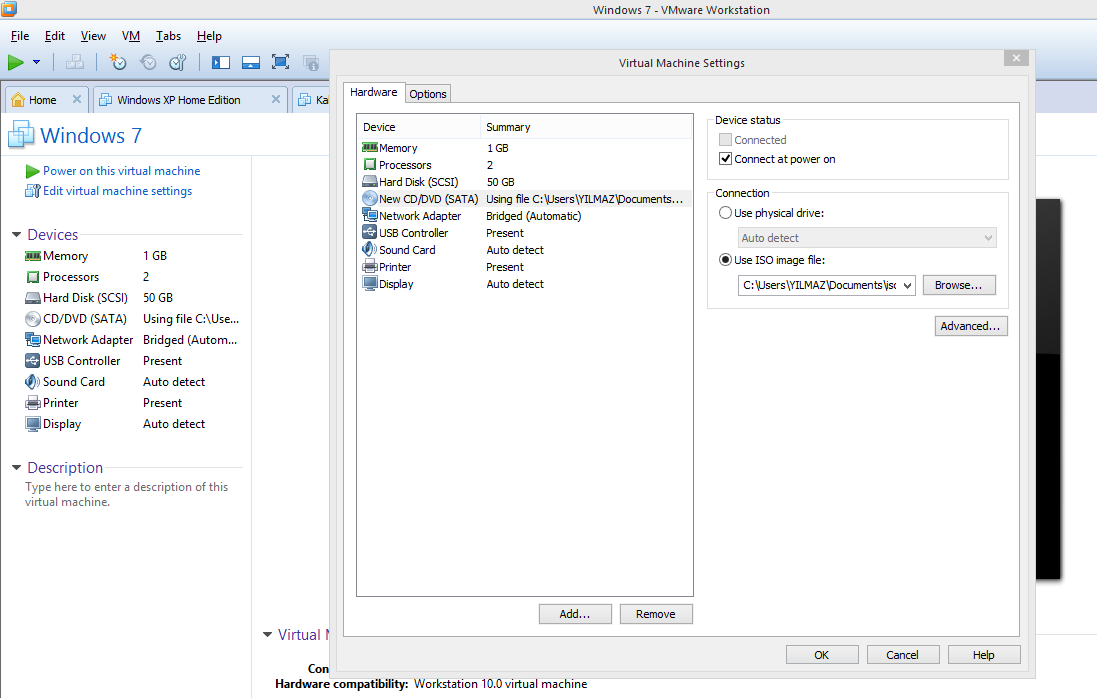This screenshot has height=698, width=1097.
Task: Toggle the thumbnail bar view icon
Action: 250,63
